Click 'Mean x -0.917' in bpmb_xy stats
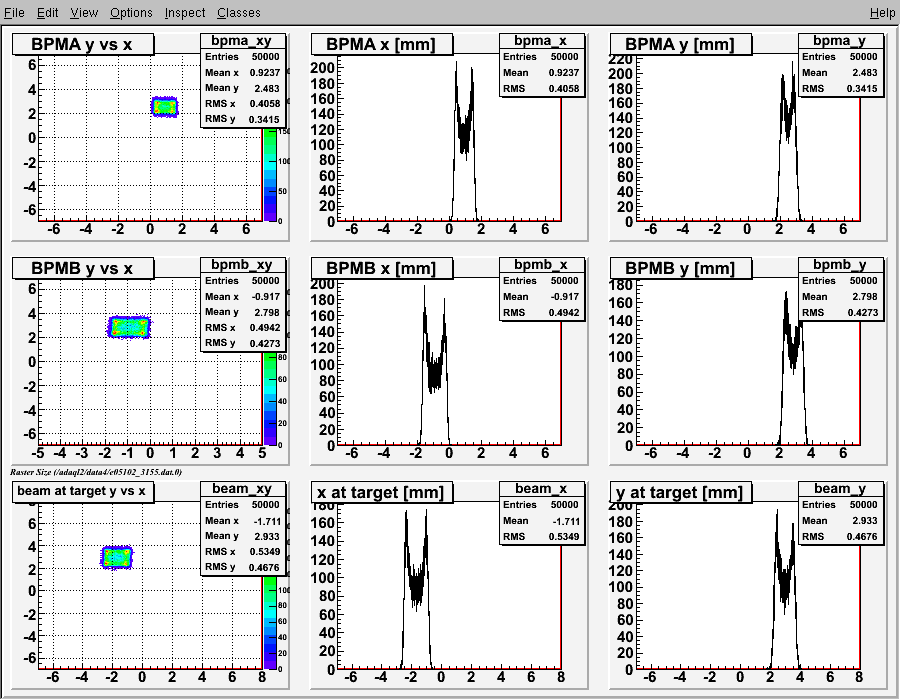The height and width of the screenshot is (700, 900). tap(242, 297)
